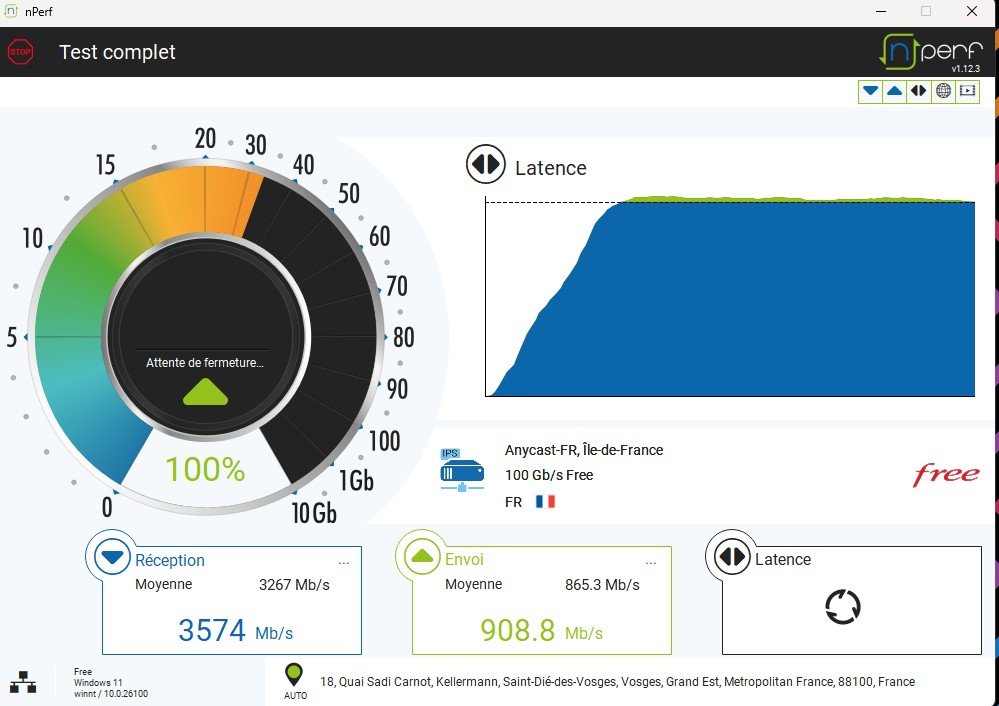Click the Quai Sadi Carnot address text
999x706 pixels.
(x=617, y=682)
